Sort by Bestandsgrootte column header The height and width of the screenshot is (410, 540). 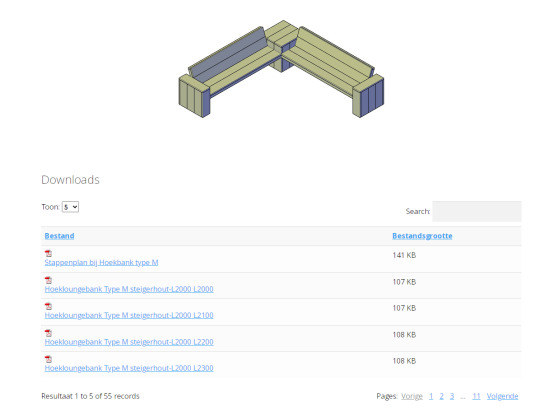click(x=422, y=236)
